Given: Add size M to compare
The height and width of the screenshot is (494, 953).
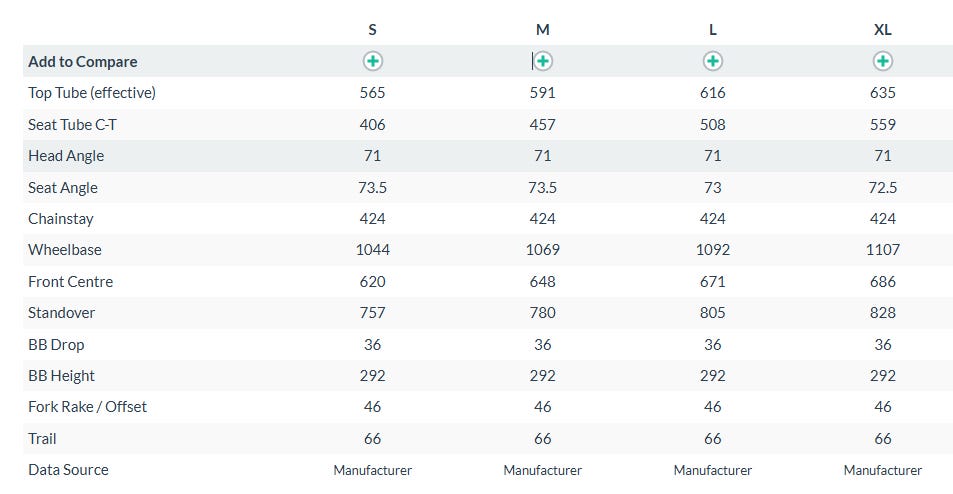Looking at the screenshot, I should pyautogui.click(x=543, y=61).
